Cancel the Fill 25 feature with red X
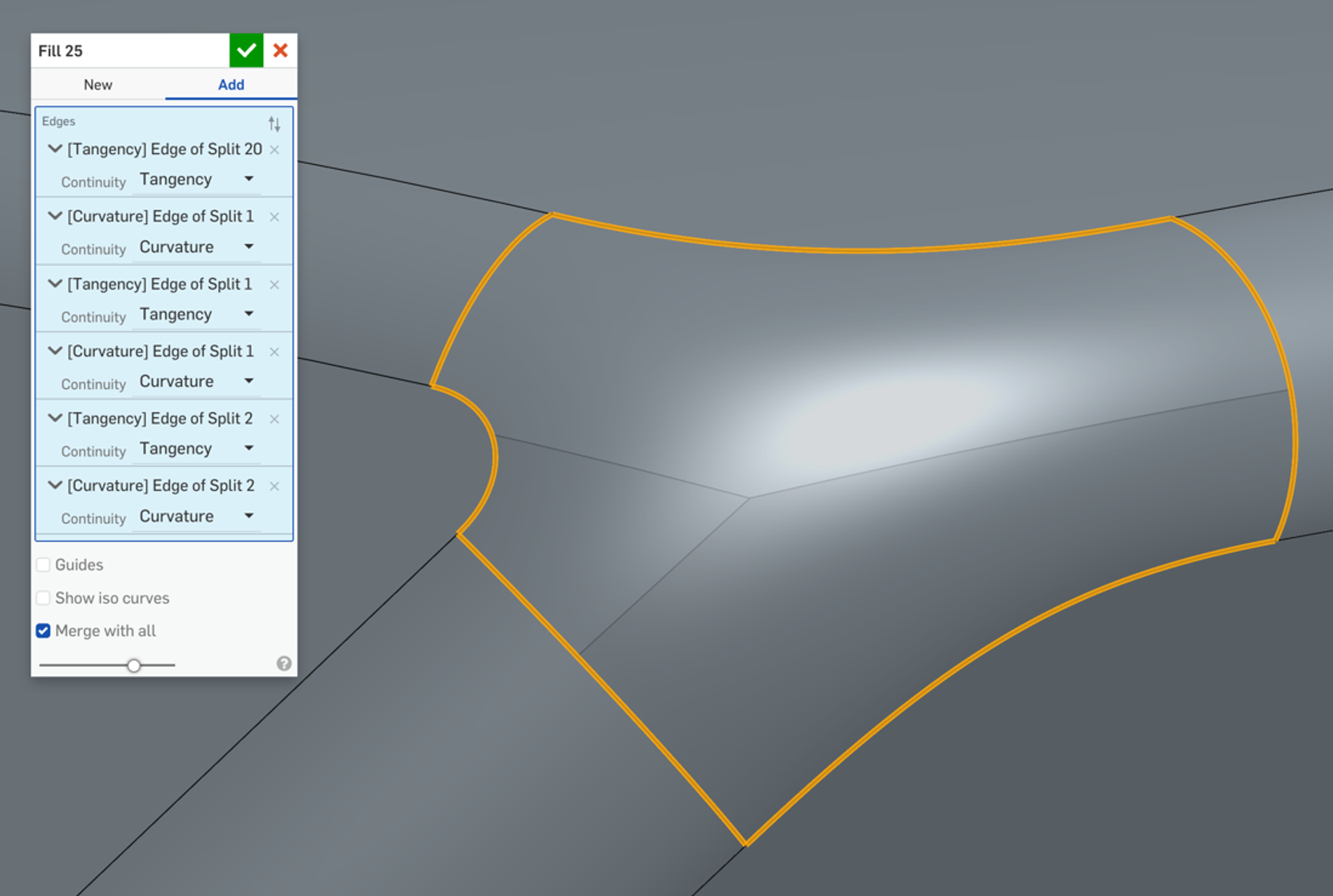The image size is (1333, 896). [280, 50]
